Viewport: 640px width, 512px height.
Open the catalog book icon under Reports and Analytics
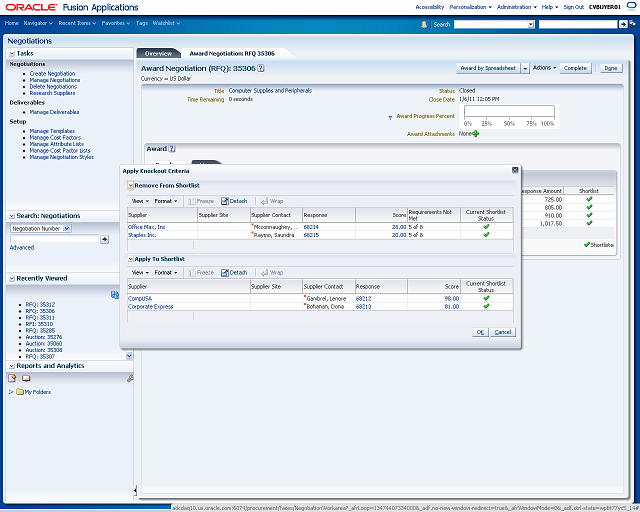pos(26,378)
